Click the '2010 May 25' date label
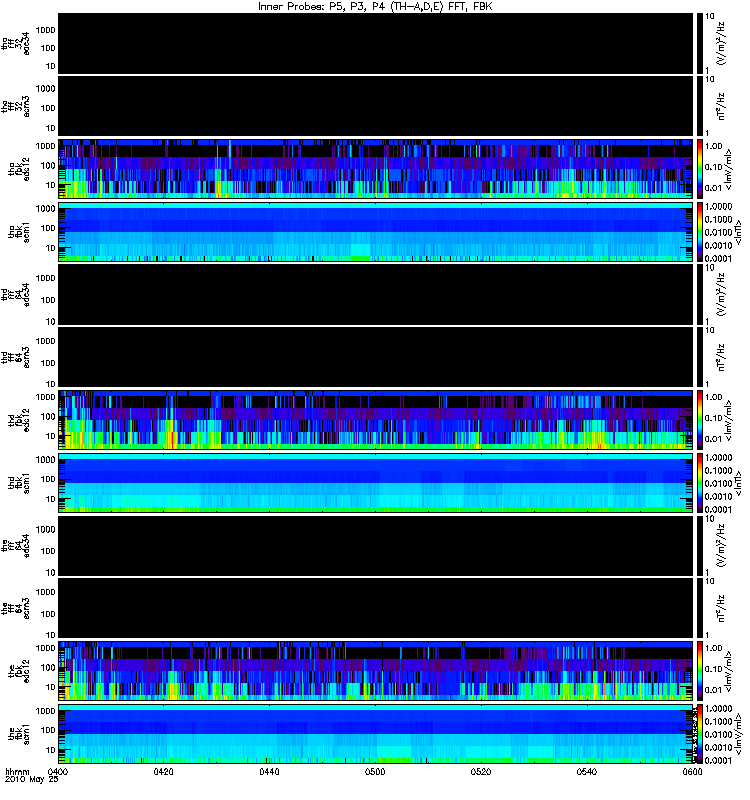The height and width of the screenshot is (800, 750). [32, 780]
